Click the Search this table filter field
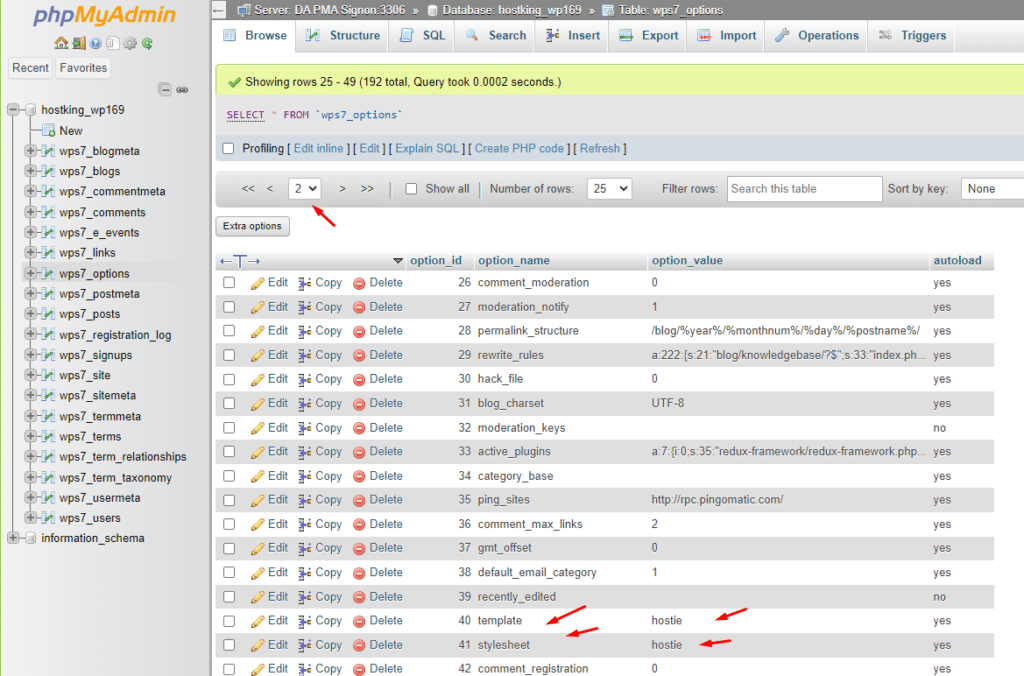Image resolution: width=1024 pixels, height=676 pixels. click(804, 188)
